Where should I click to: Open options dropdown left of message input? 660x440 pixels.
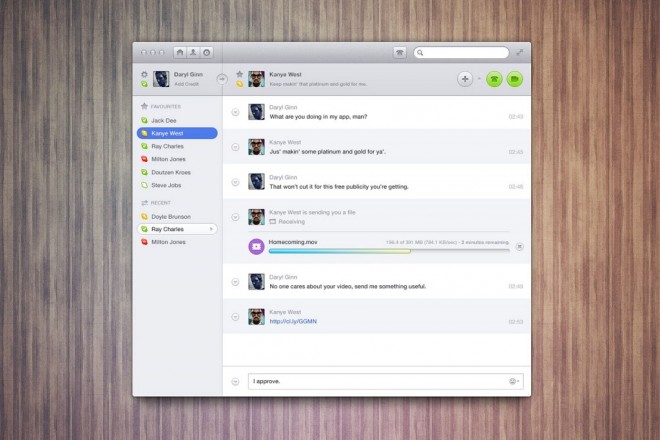235,381
